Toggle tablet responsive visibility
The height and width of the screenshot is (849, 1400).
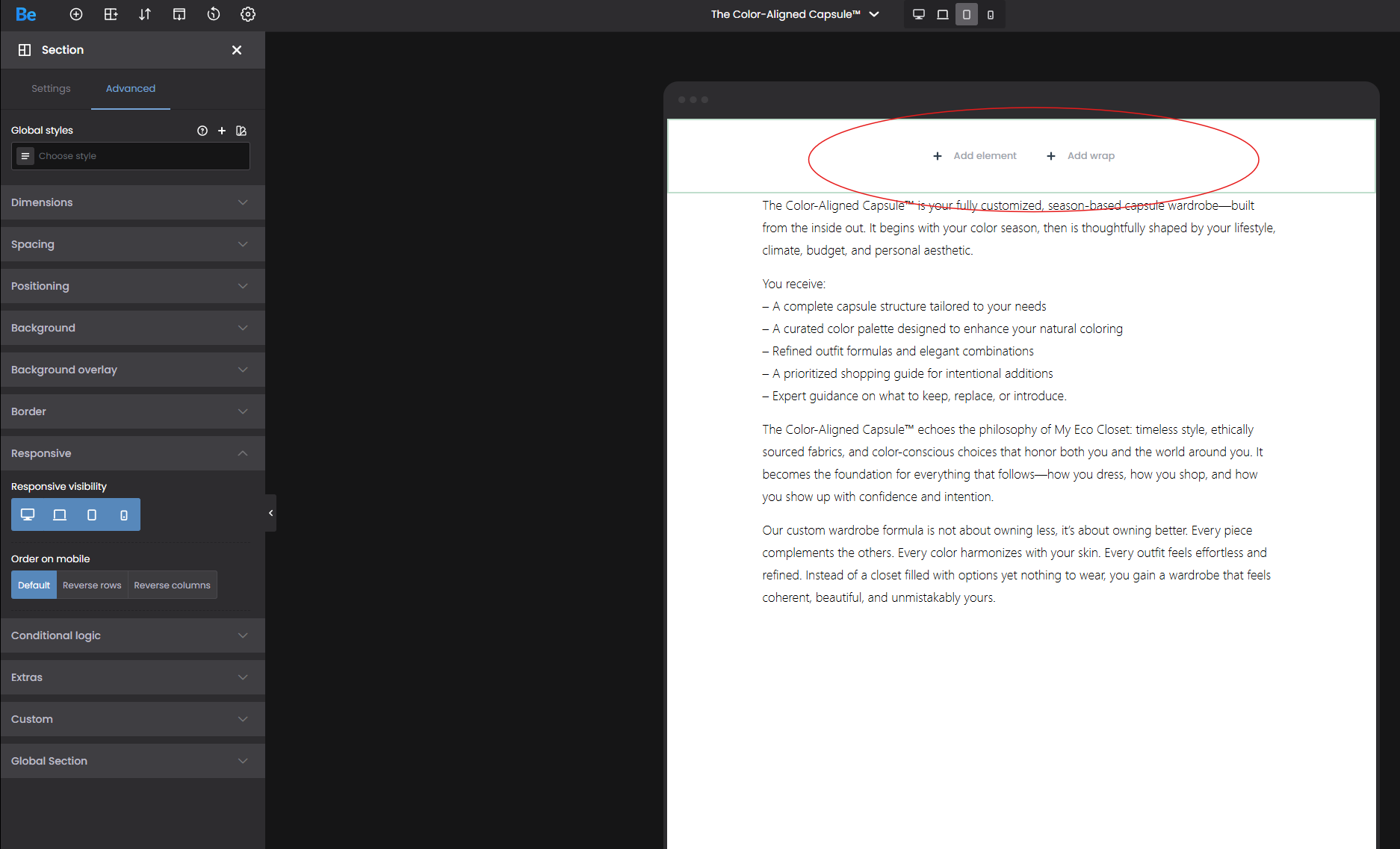click(92, 514)
